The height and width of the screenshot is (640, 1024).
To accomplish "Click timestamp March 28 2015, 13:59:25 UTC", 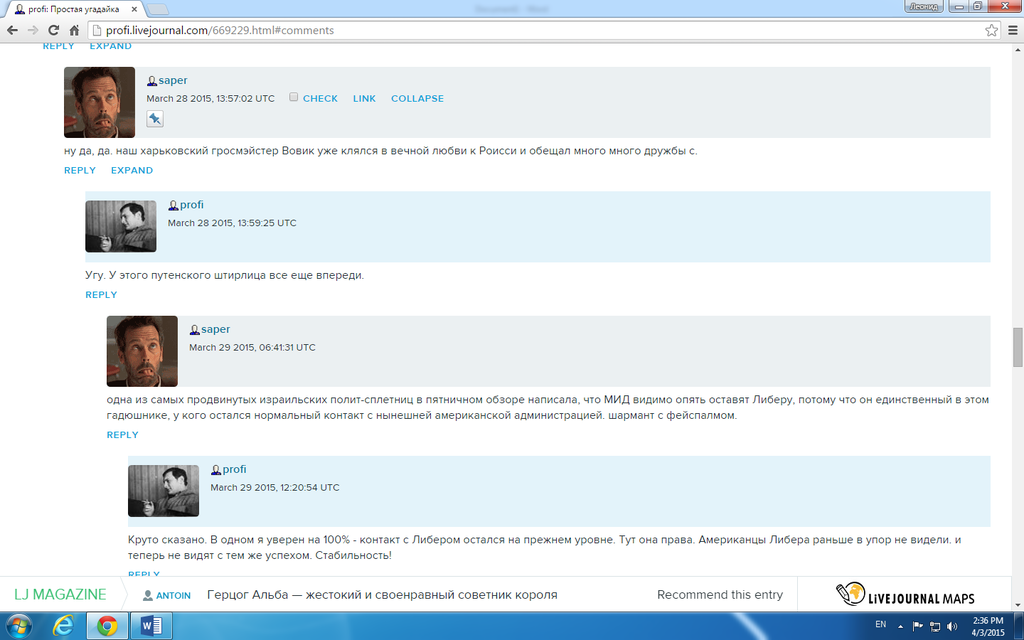I will (x=232, y=223).
